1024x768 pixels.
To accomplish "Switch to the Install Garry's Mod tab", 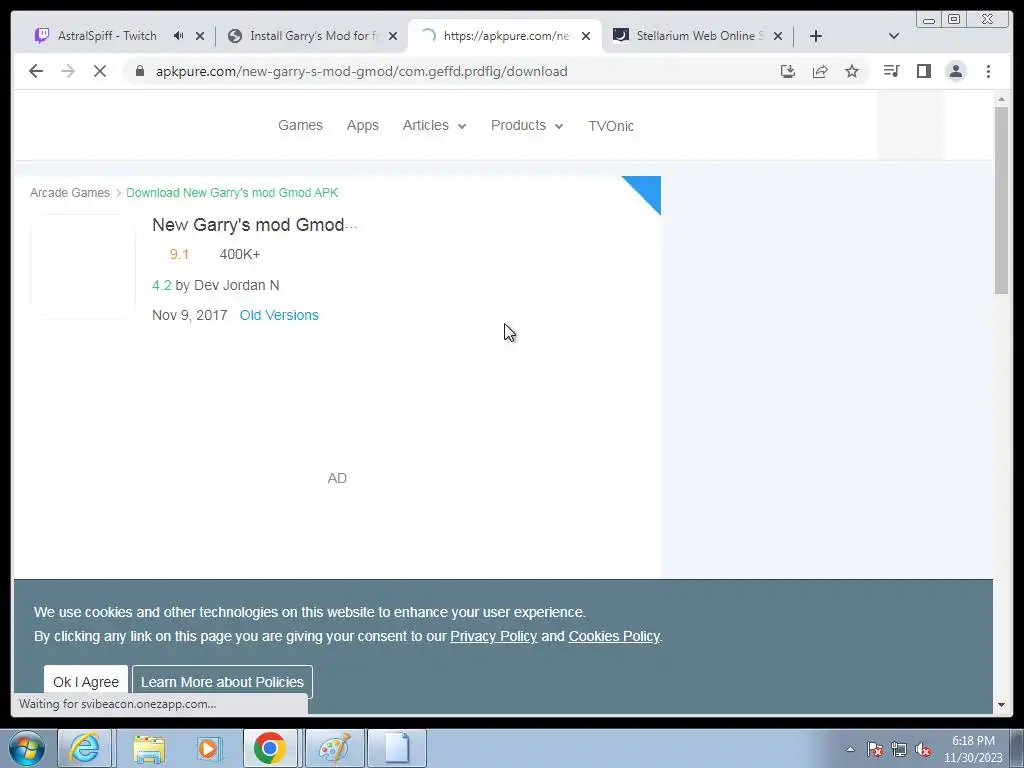I will tap(313, 36).
